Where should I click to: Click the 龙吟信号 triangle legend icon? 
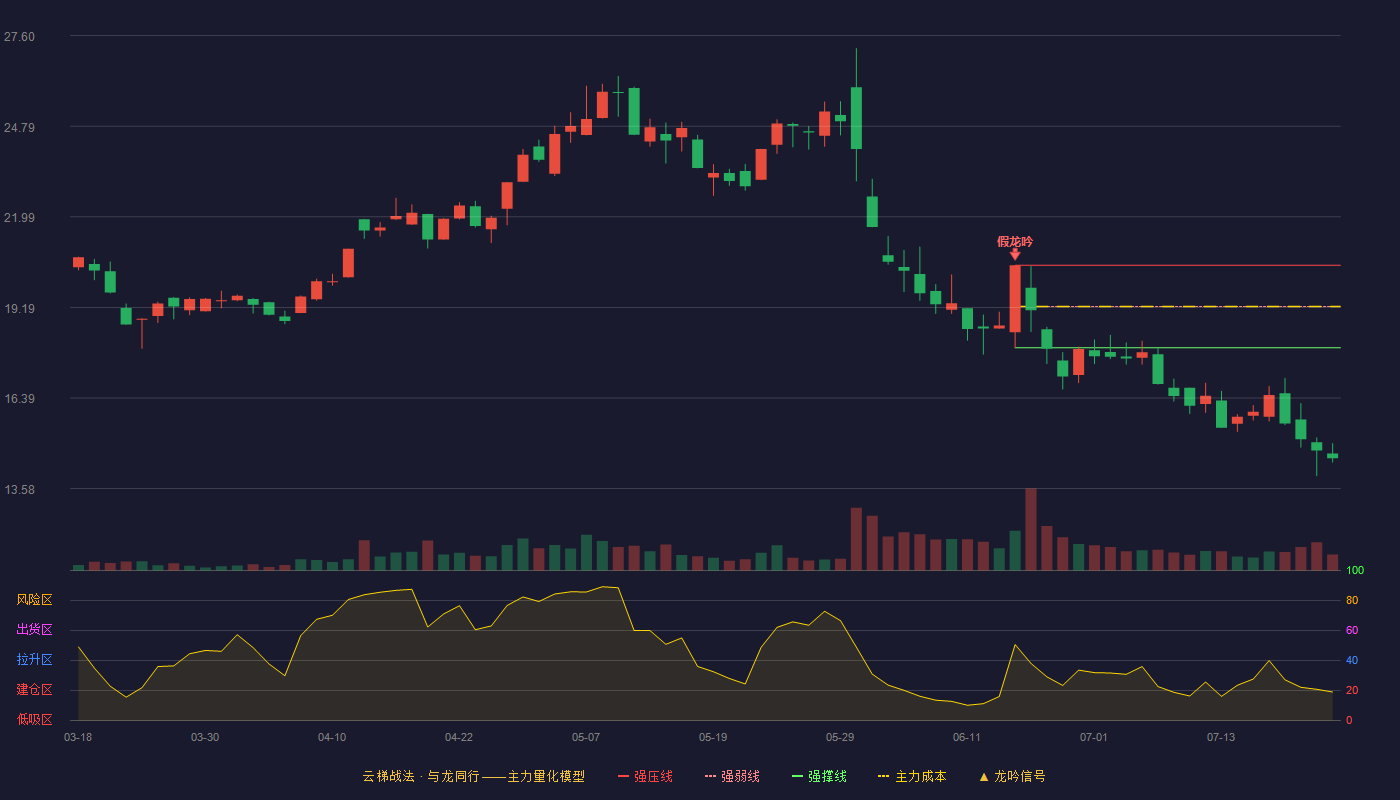pyautogui.click(x=984, y=776)
